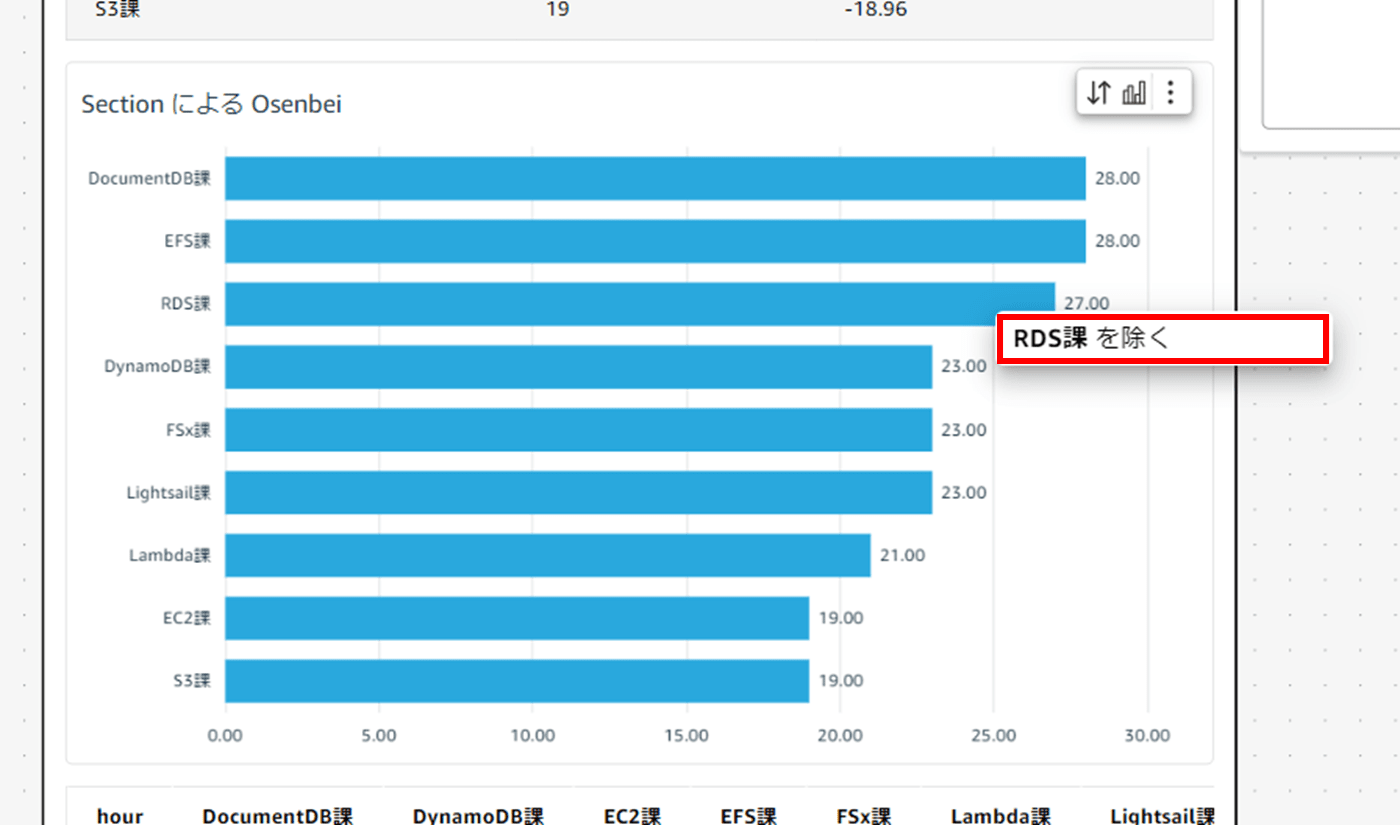Viewport: 1400px width, 825px height.
Task: Click the EC2課 bar
Action: tap(517, 618)
